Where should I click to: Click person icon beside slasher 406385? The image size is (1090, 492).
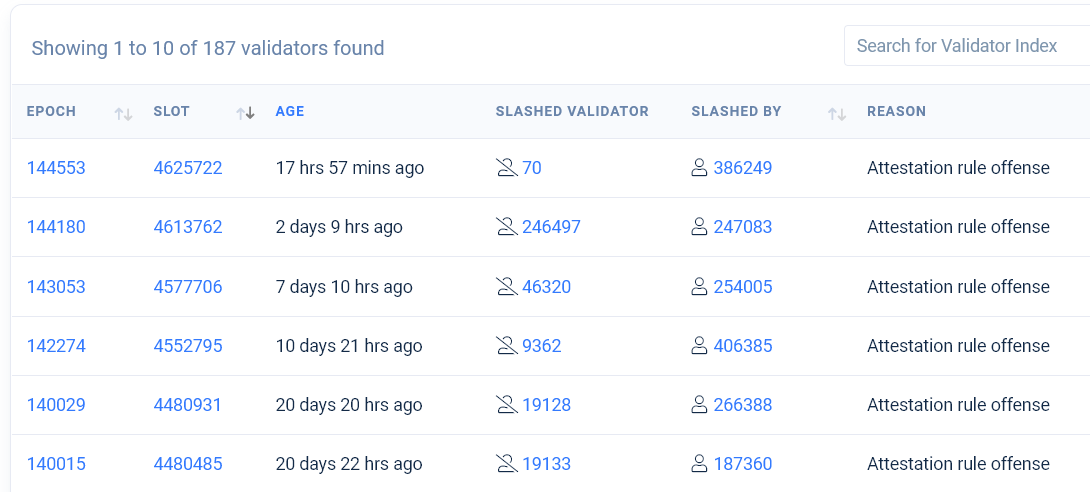pyautogui.click(x=699, y=345)
